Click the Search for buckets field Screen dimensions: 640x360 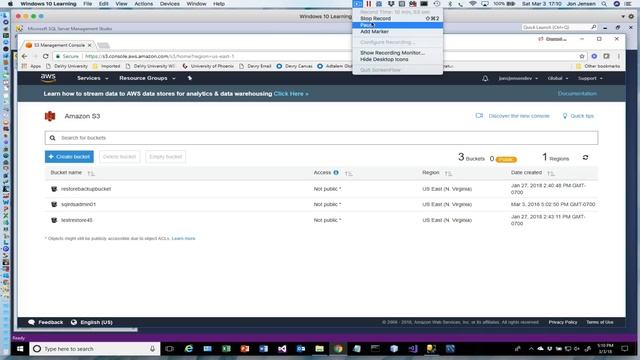pos(321,138)
